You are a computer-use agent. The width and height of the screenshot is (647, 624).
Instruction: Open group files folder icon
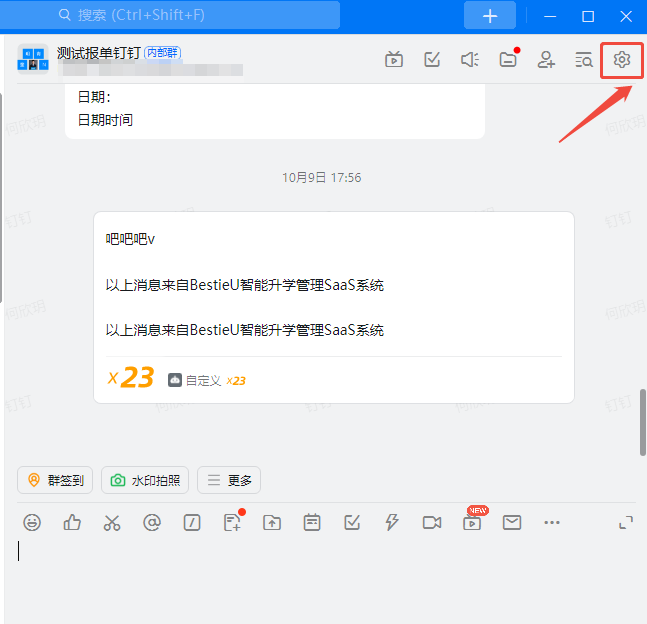click(x=508, y=59)
